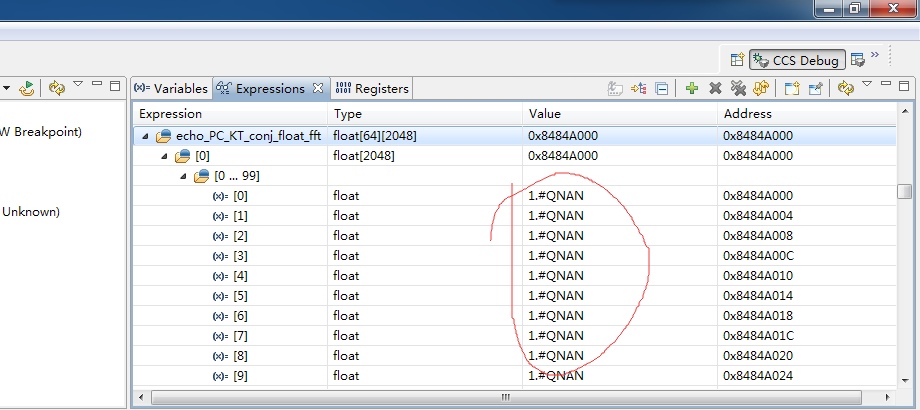This screenshot has width=920, height=410.
Task: Toggle continuous refresh in left Debug panel
Action: pyautogui.click(x=56, y=89)
